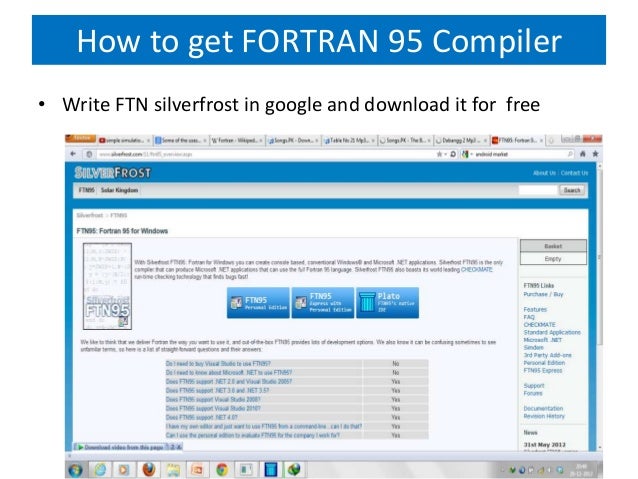Open the 3rd Party Add-ons sidebar link
The height and width of the screenshot is (479, 638).
click(x=547, y=355)
